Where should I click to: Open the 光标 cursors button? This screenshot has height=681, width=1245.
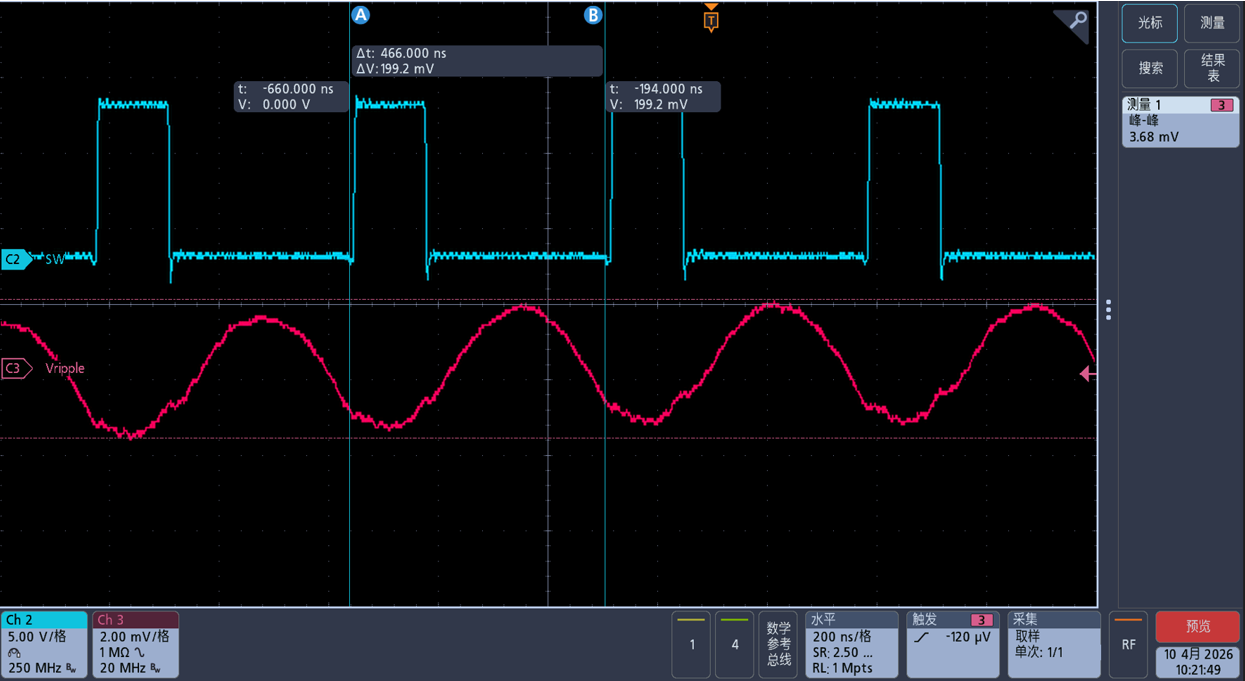click(1149, 23)
